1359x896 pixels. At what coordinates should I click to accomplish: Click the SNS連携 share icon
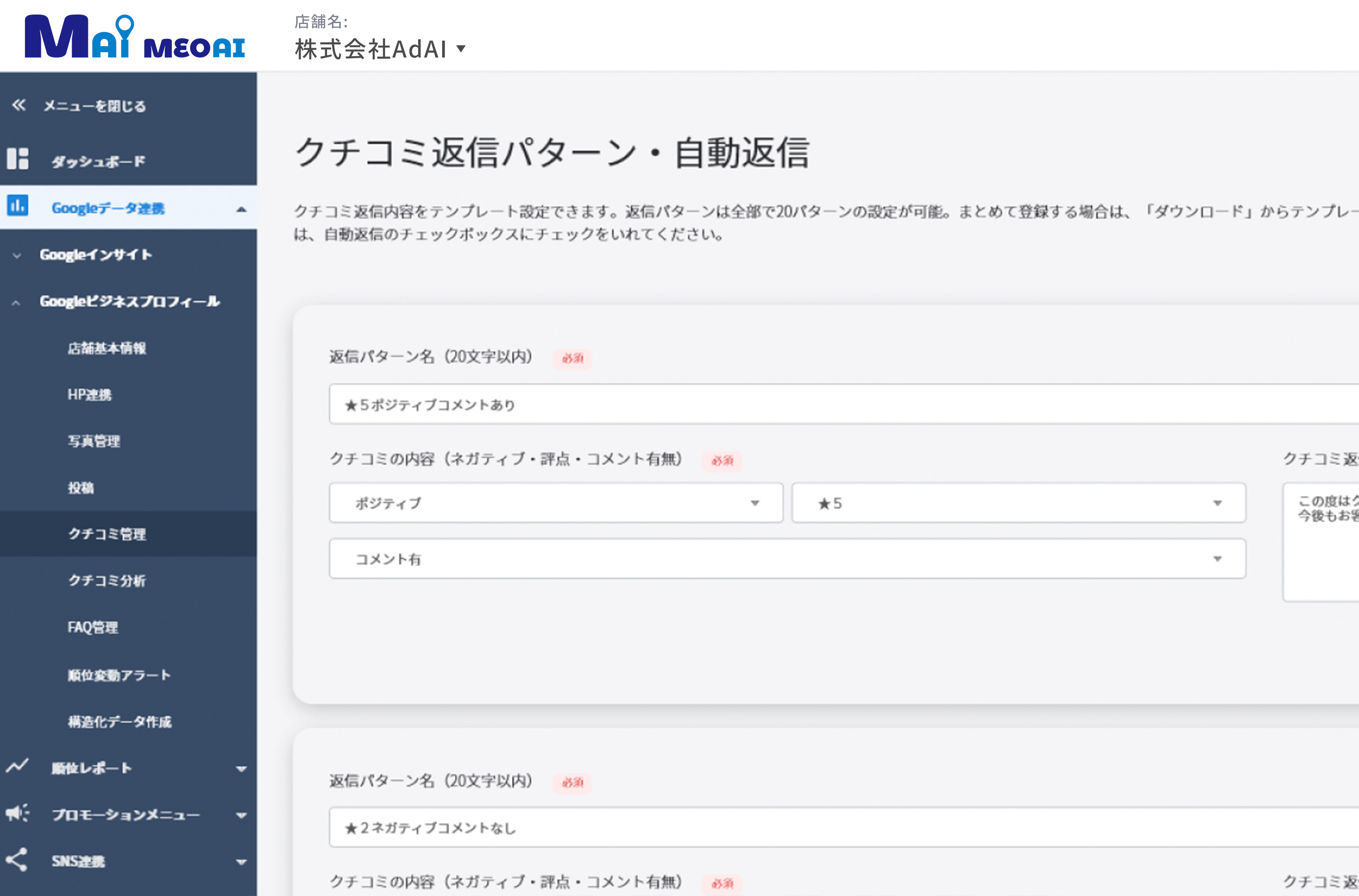point(17,859)
